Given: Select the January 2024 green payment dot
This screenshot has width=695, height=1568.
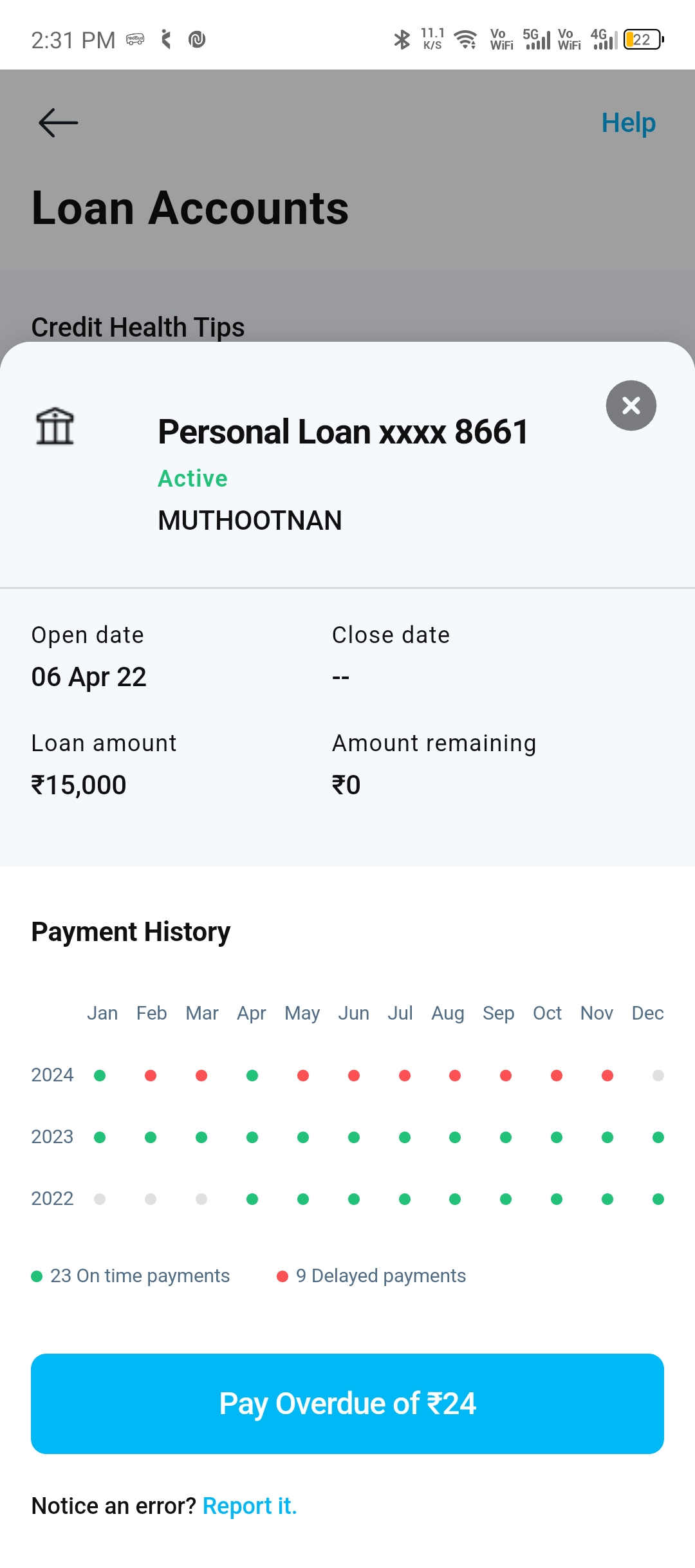Looking at the screenshot, I should [100, 1076].
